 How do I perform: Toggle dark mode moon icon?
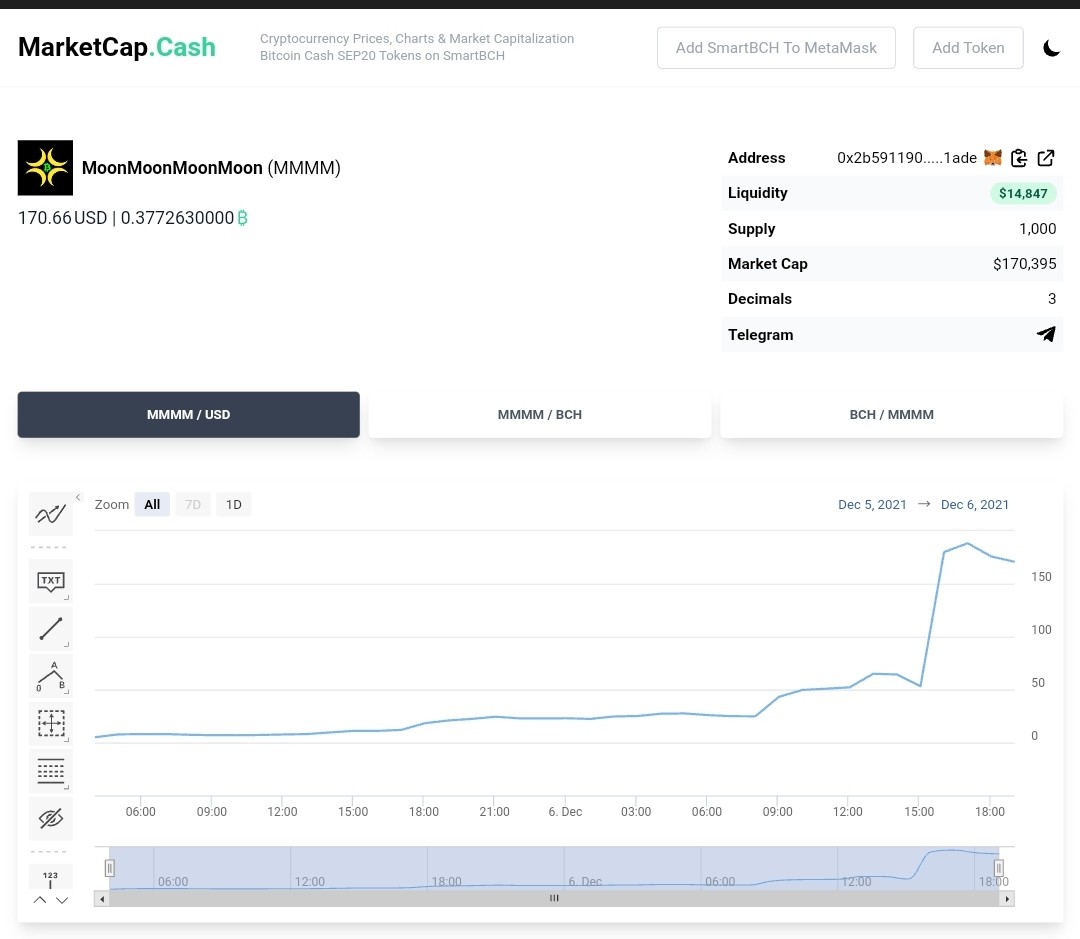click(1051, 48)
